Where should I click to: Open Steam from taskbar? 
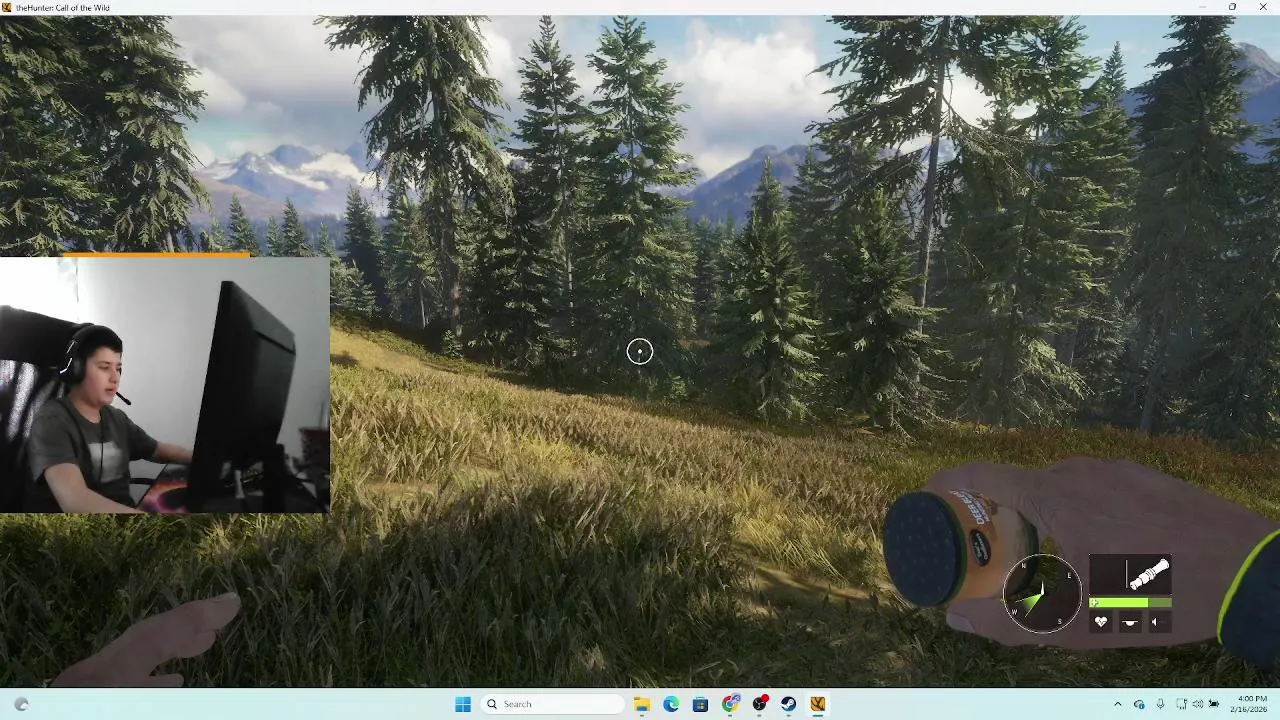(x=788, y=704)
